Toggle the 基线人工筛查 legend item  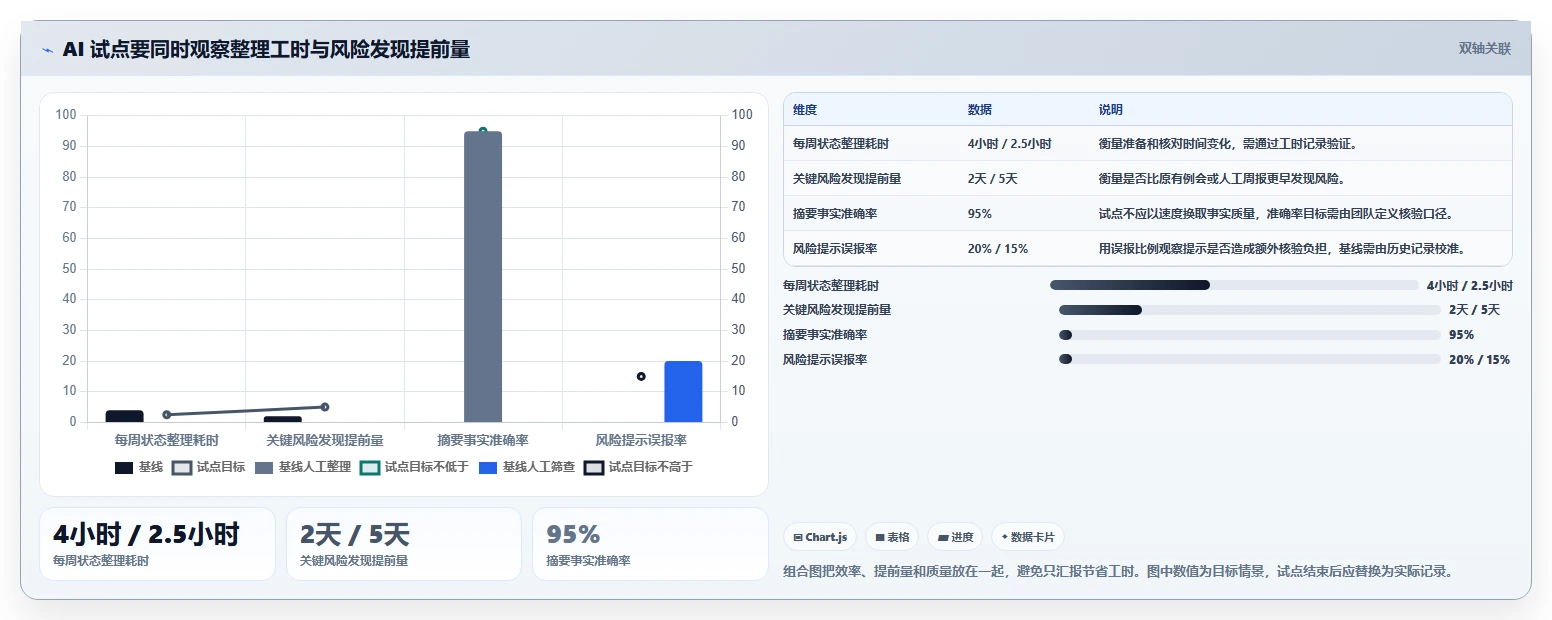(527, 467)
